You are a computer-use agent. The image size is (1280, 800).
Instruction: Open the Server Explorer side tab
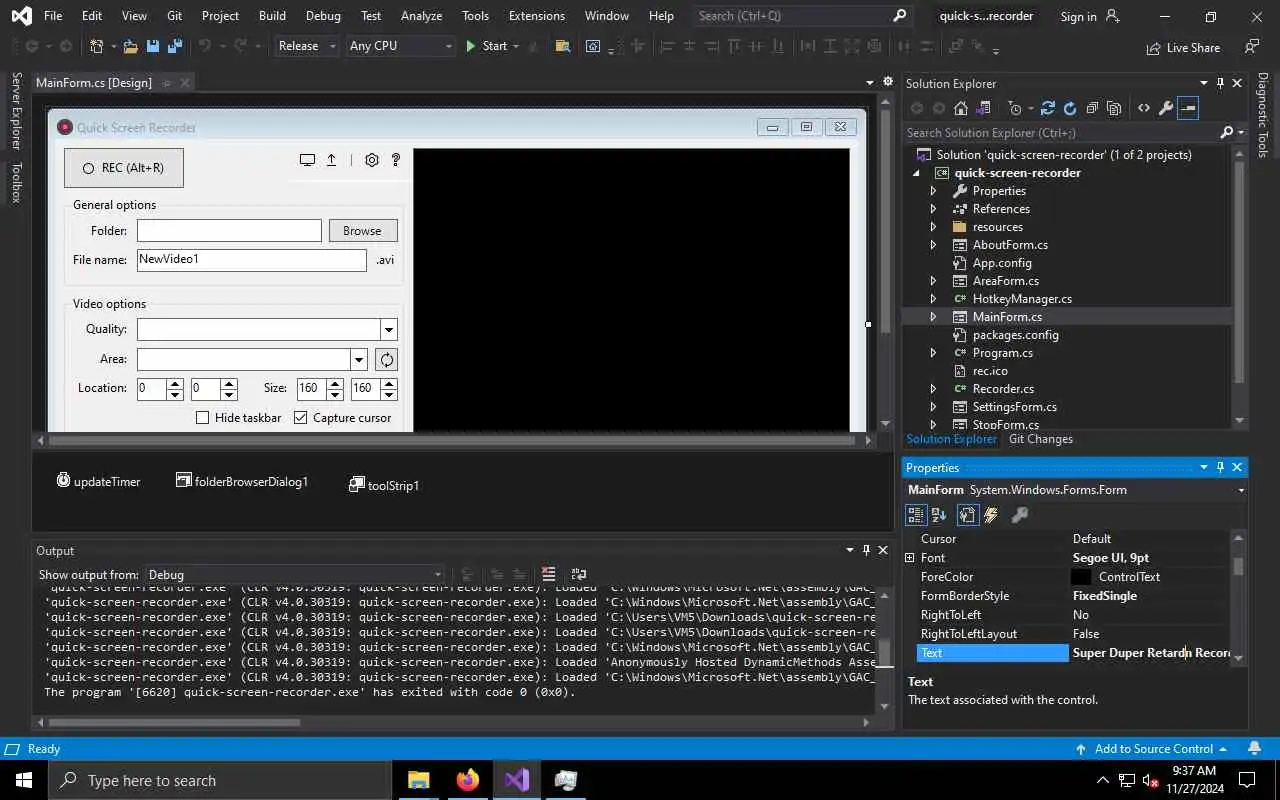click(16, 110)
